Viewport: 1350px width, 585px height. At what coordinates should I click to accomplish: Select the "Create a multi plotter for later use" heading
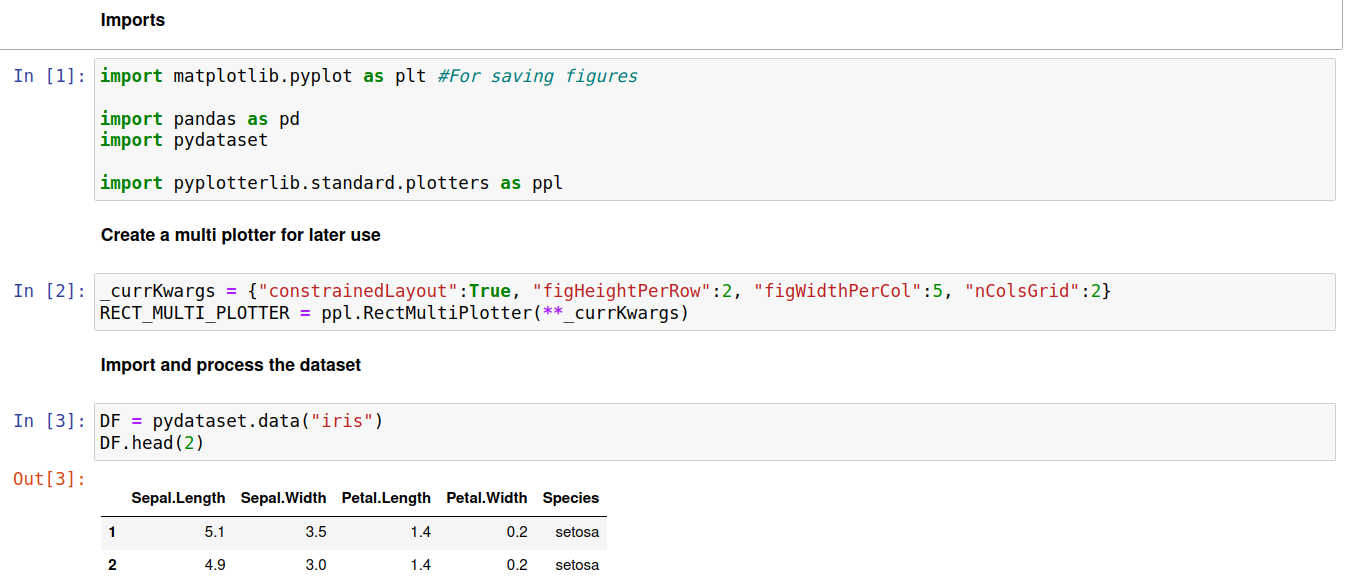(241, 236)
